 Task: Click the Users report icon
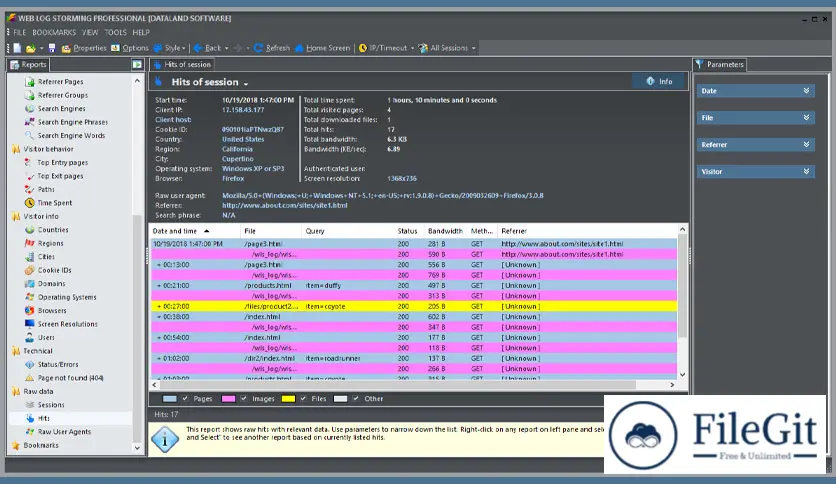(x=30, y=337)
